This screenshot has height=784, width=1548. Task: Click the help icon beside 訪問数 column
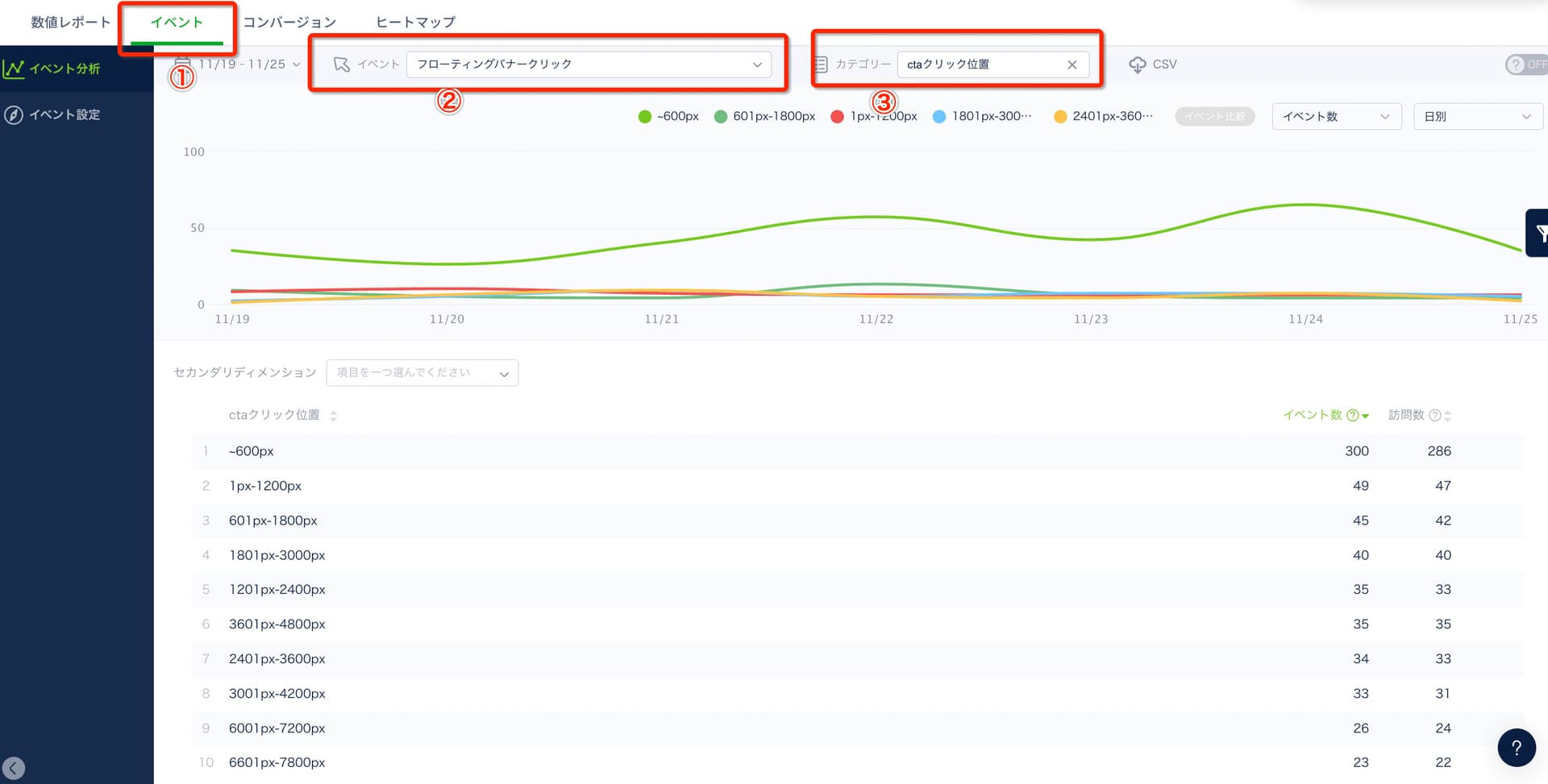tap(1434, 416)
